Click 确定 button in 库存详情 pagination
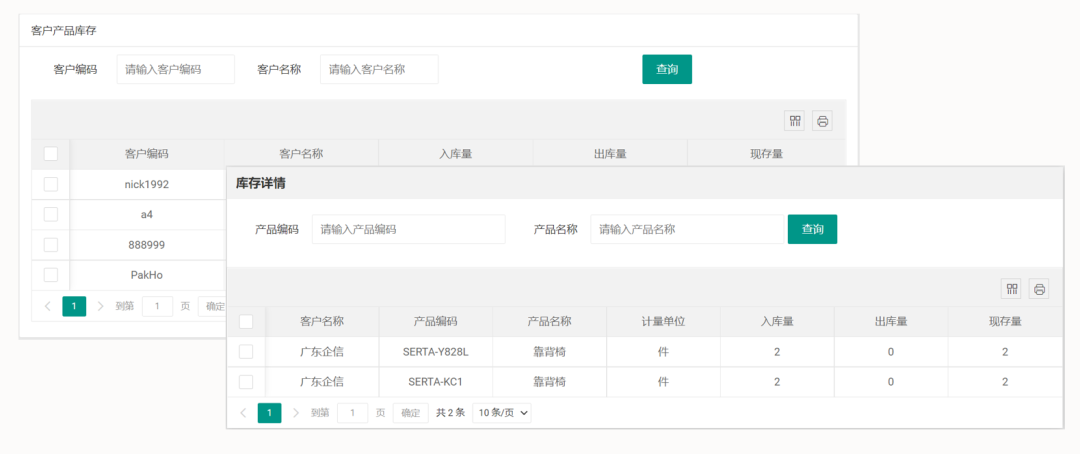 pos(411,413)
